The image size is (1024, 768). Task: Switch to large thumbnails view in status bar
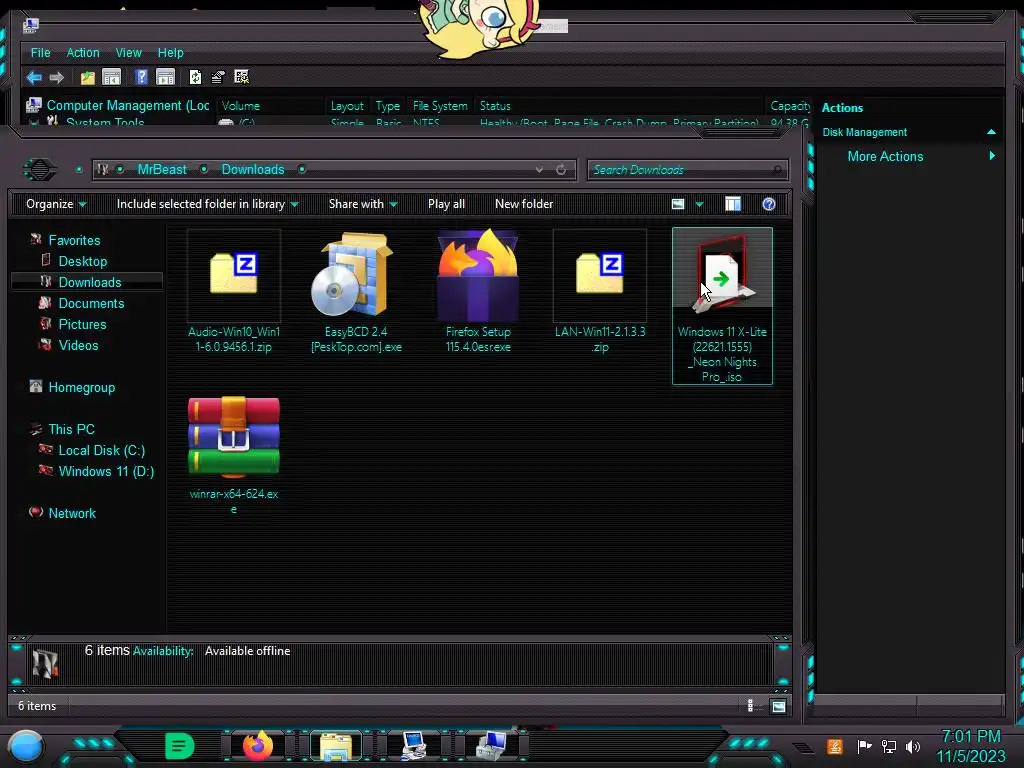[778, 706]
